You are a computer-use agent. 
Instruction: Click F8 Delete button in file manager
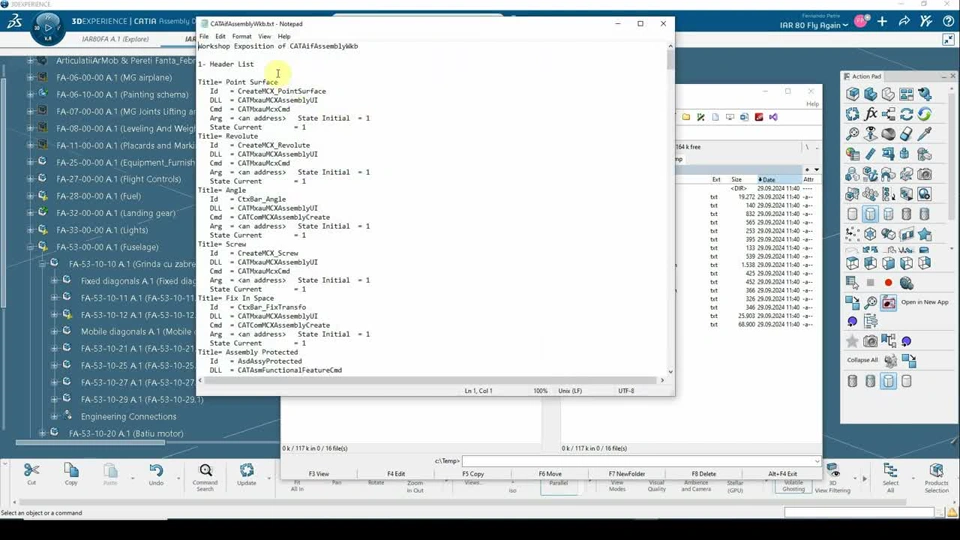[703, 473]
